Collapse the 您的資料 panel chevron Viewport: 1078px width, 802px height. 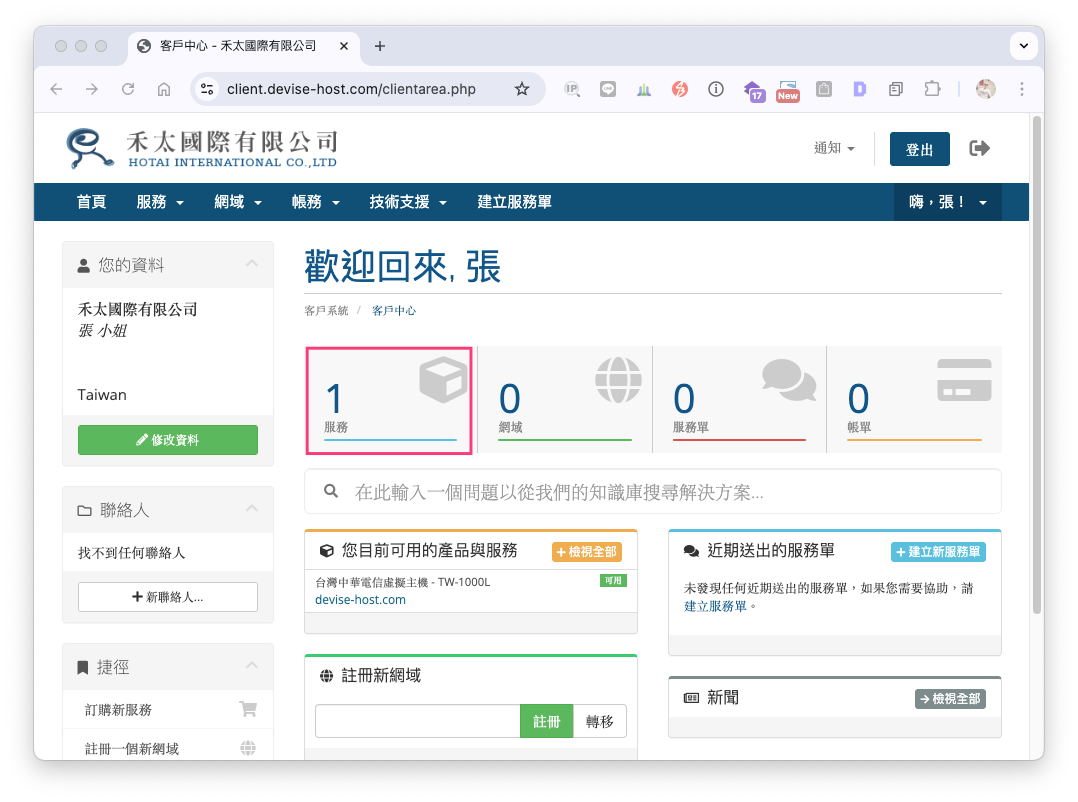[x=252, y=264]
